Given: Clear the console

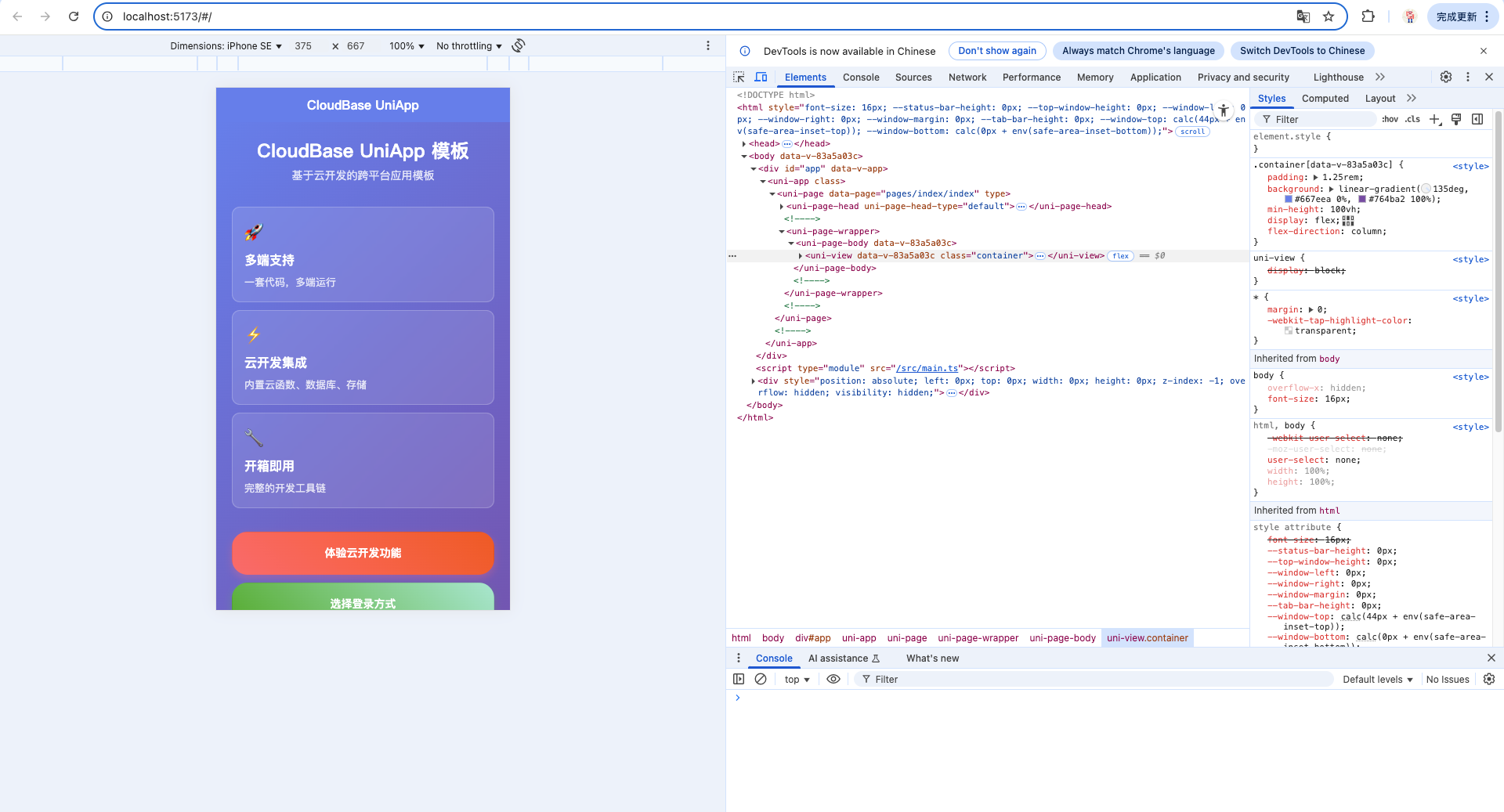Looking at the screenshot, I should click(x=761, y=679).
